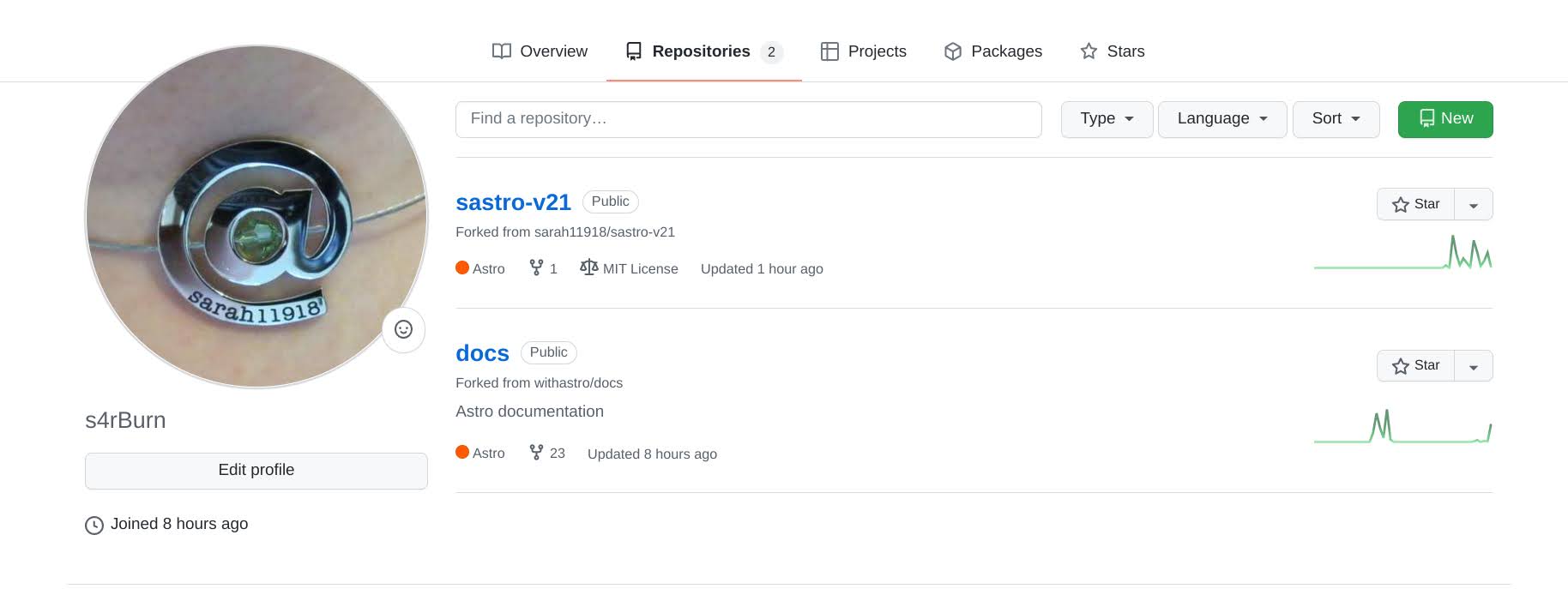Click the smiley set-status icon on avatar
Screen dimensions: 1568x595
coord(403,330)
